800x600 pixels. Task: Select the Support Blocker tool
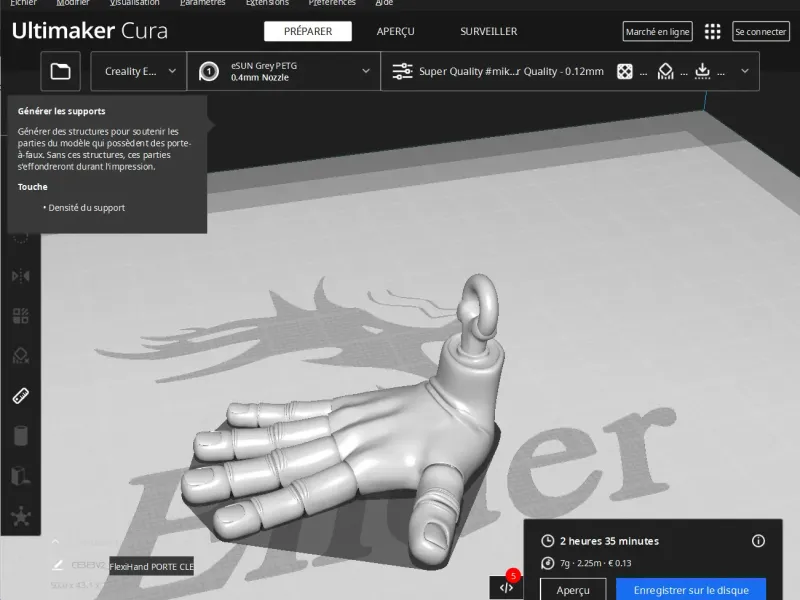point(21,356)
